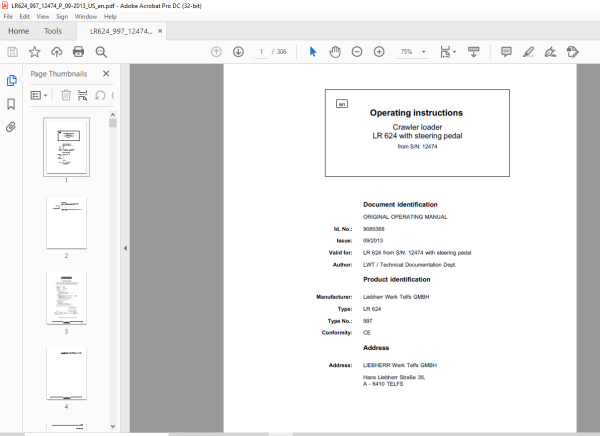Open the Help menu
Viewport: 600px width, 436px height.
110,16
